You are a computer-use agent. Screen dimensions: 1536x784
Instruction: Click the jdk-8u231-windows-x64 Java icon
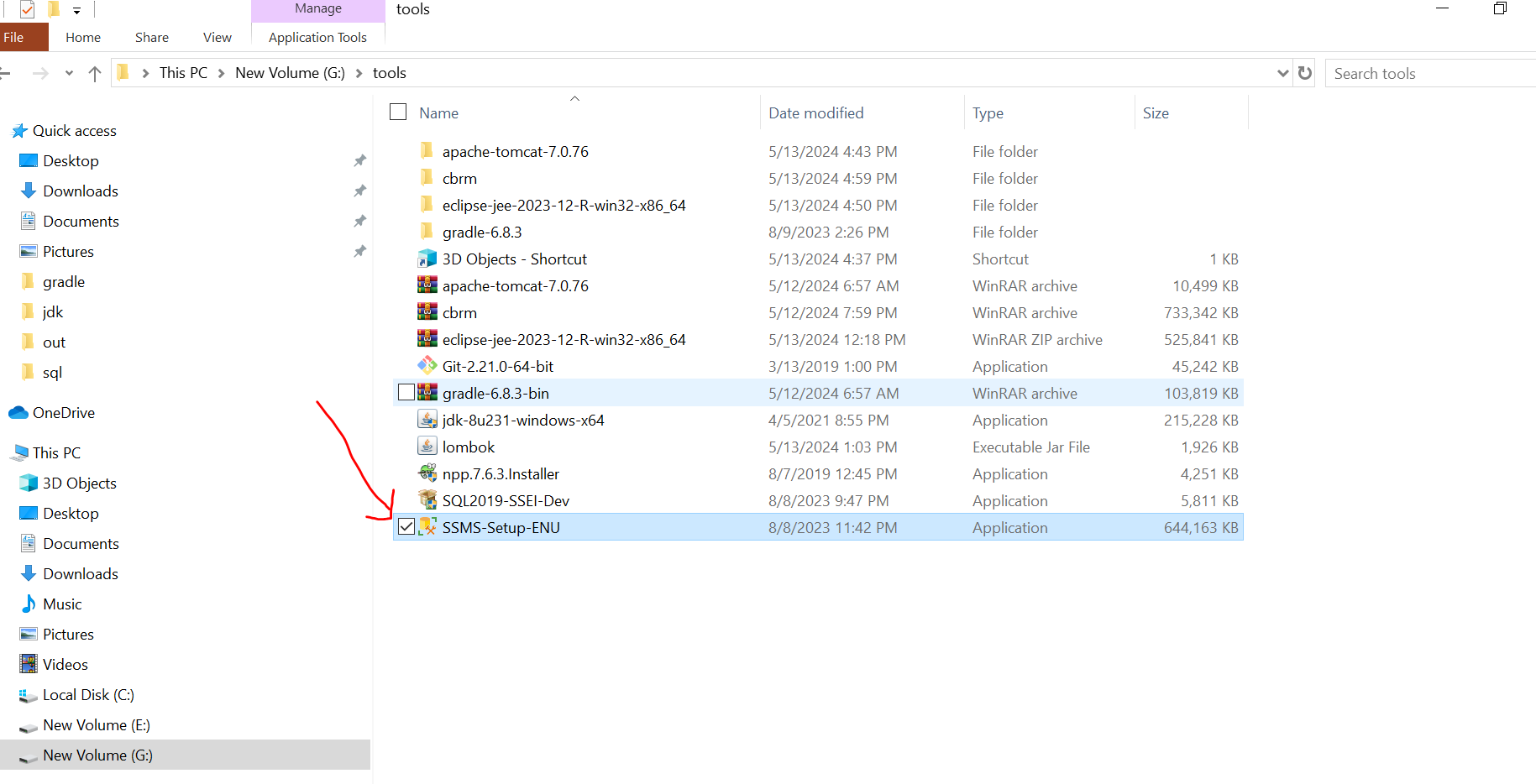(x=427, y=420)
